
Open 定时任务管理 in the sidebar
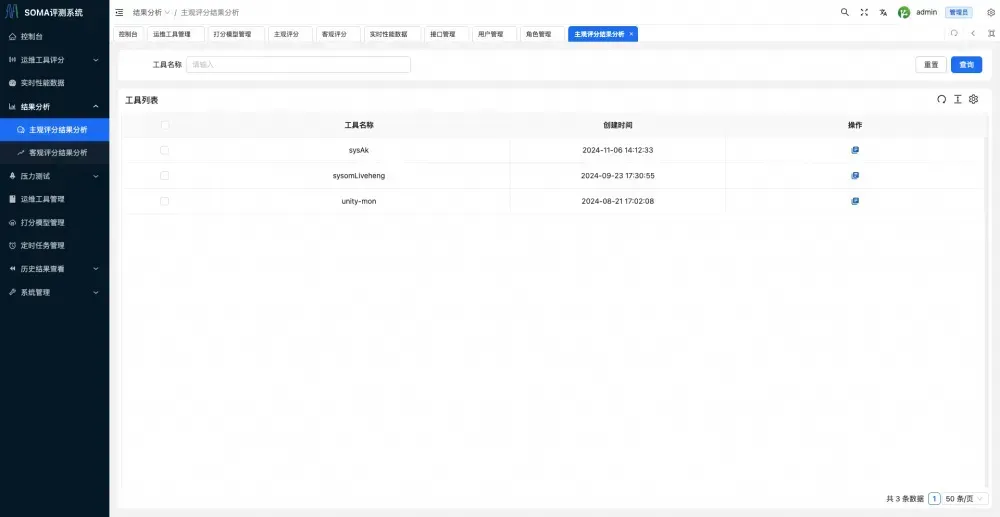54,245
